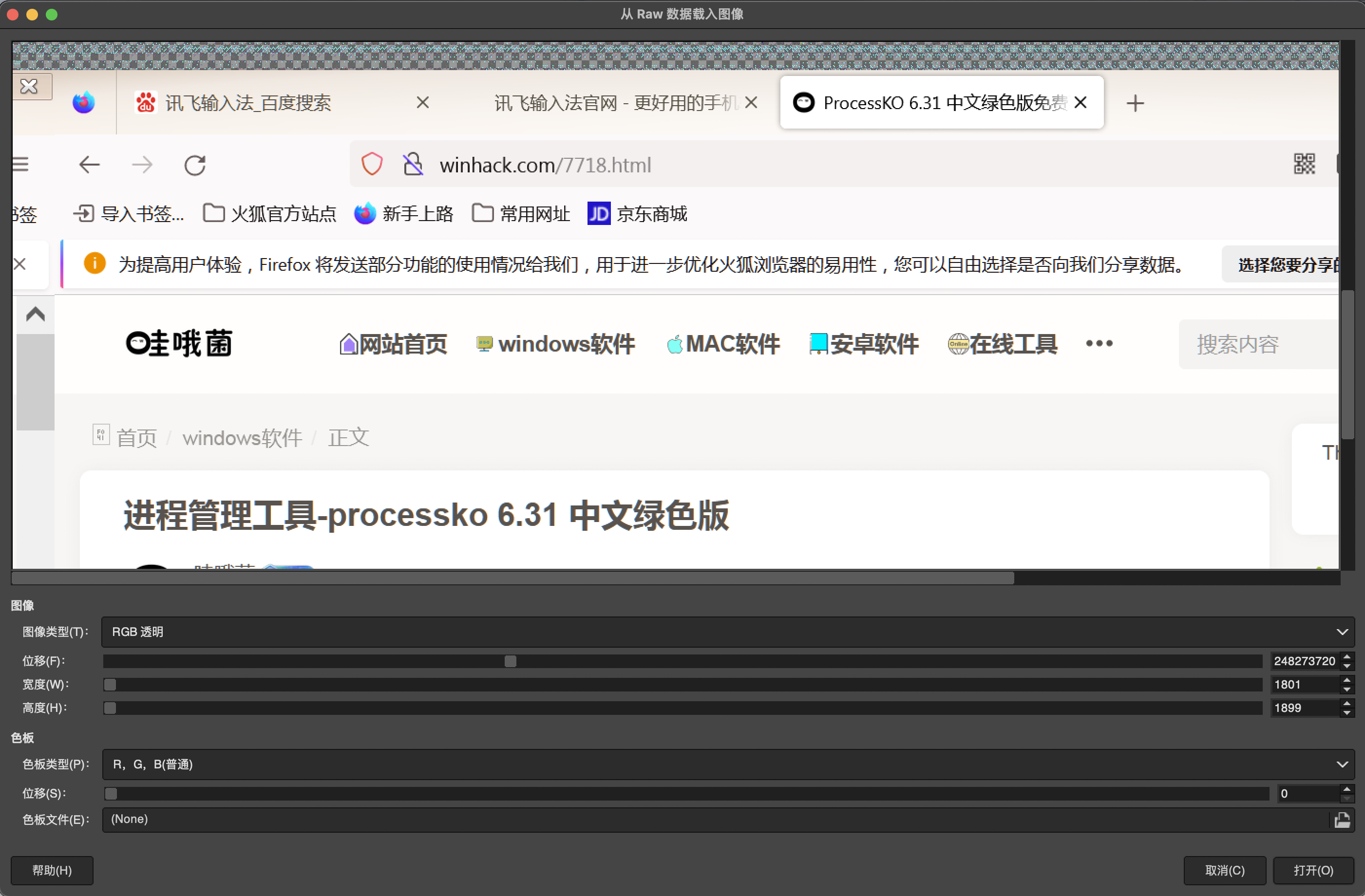Click the 高度 value field 1899
1365x896 pixels.
point(1305,708)
